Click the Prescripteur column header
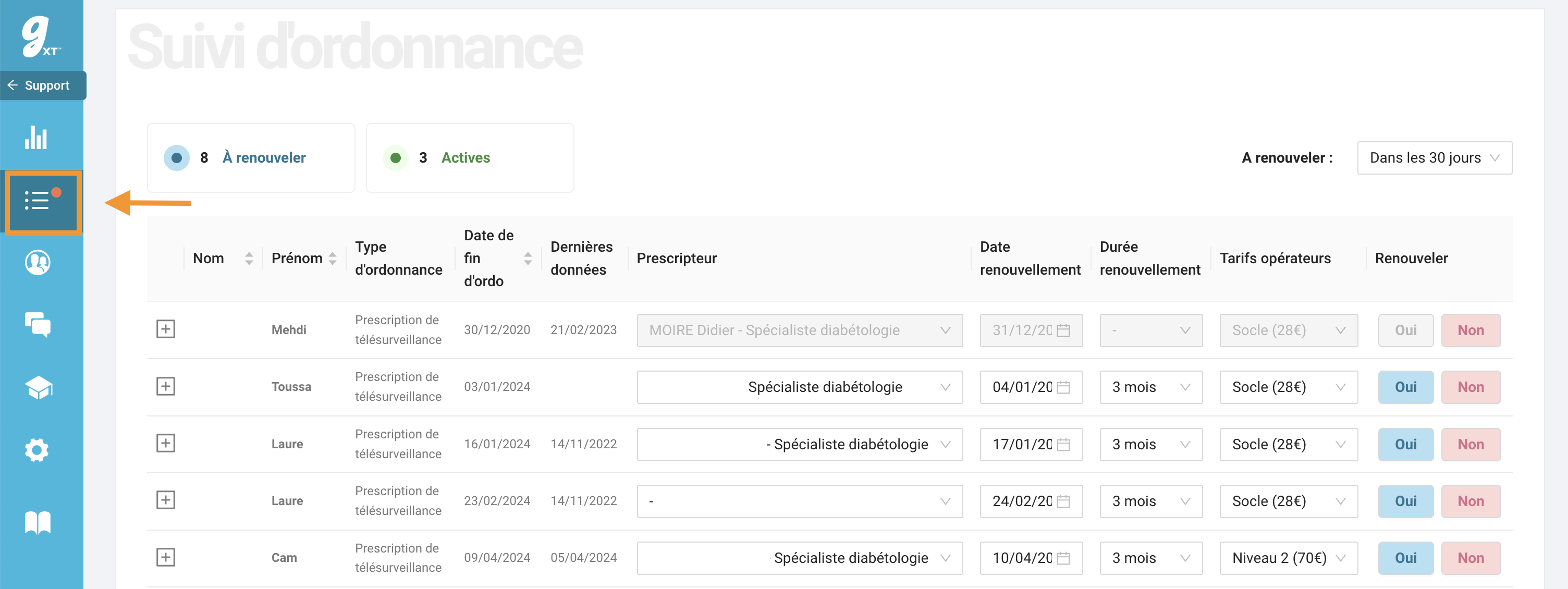The height and width of the screenshot is (589, 1568). [676, 259]
